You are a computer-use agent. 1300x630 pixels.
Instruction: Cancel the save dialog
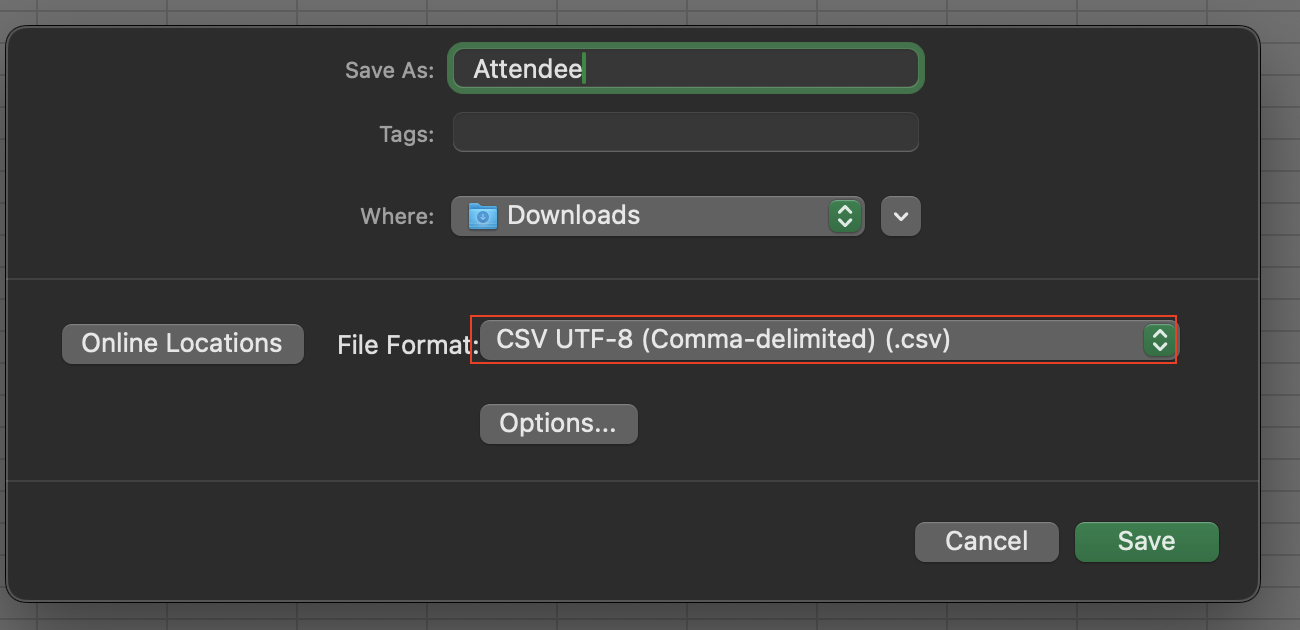(986, 541)
